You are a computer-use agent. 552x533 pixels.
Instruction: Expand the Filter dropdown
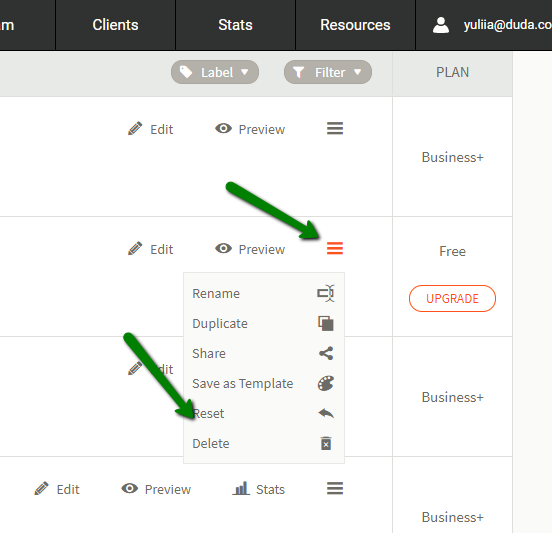point(328,72)
